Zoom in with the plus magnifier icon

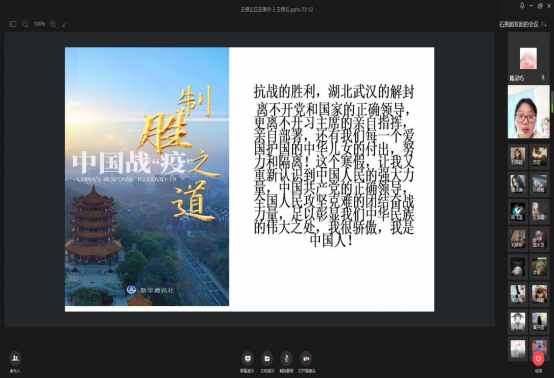click(53, 24)
